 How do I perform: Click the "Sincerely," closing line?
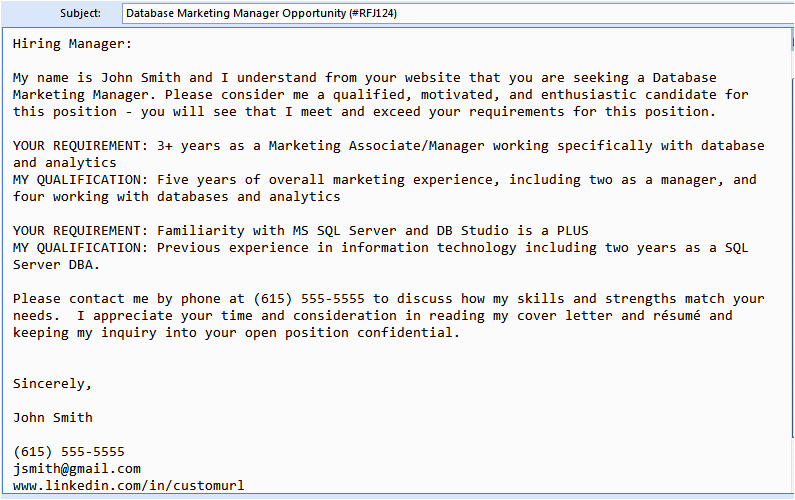53,383
